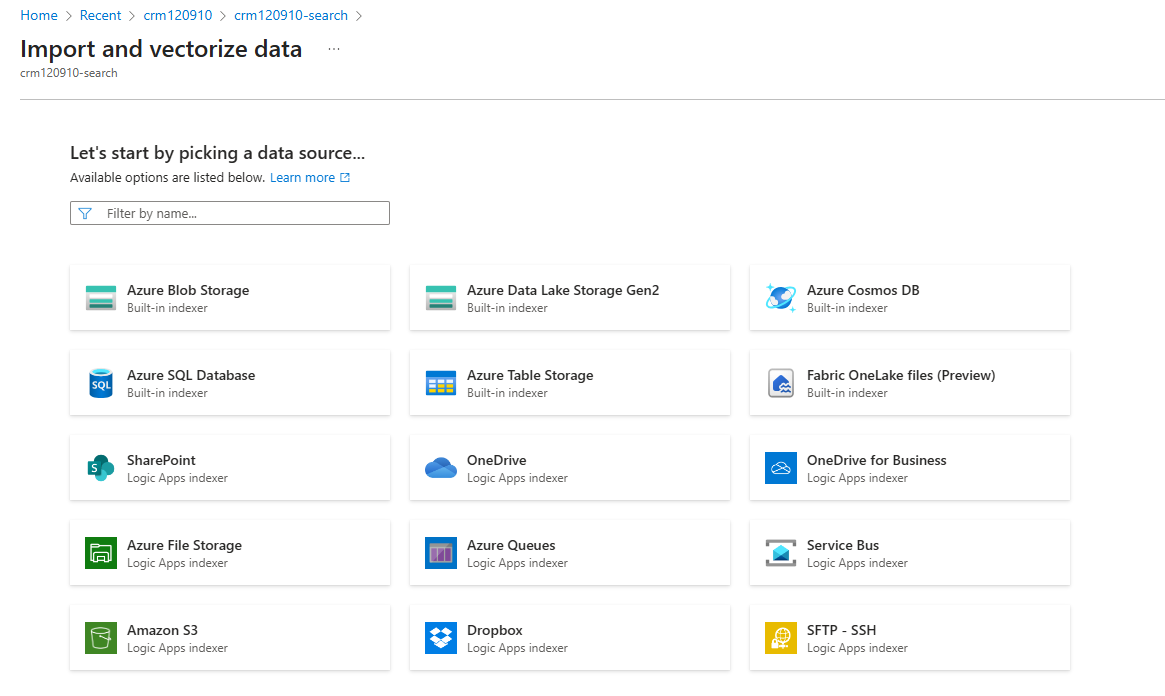The width and height of the screenshot is (1165, 696).
Task: Click the Service Bus envelope icon
Action: (781, 553)
